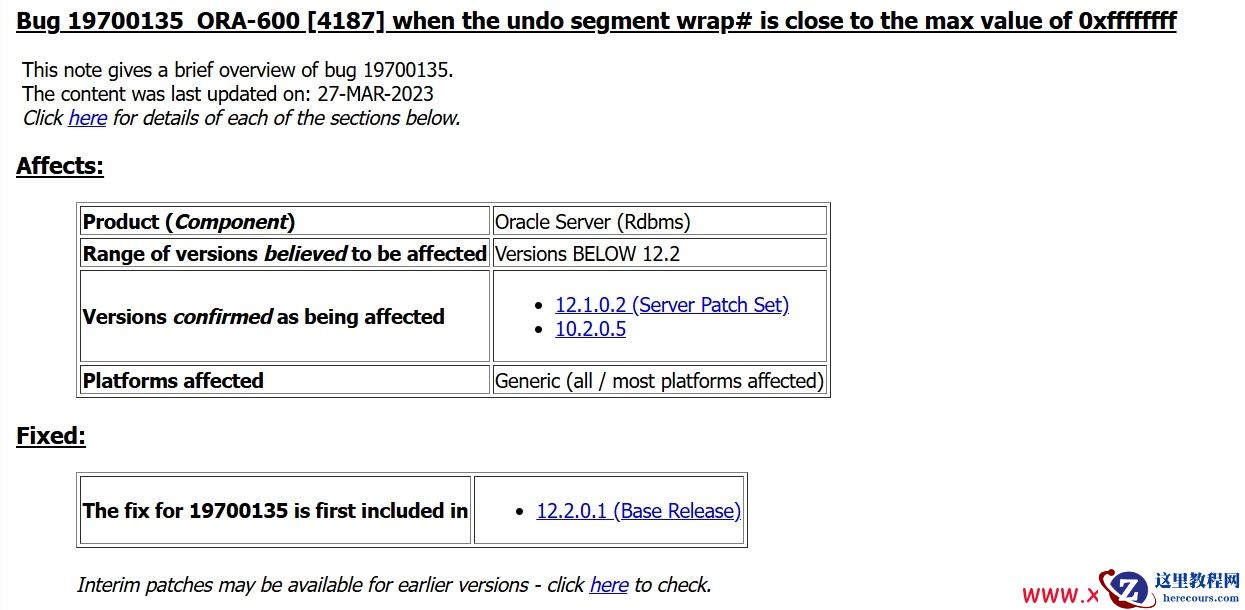Click the 'here' link for section details
Screen dimensions: 1245x610
point(87,118)
